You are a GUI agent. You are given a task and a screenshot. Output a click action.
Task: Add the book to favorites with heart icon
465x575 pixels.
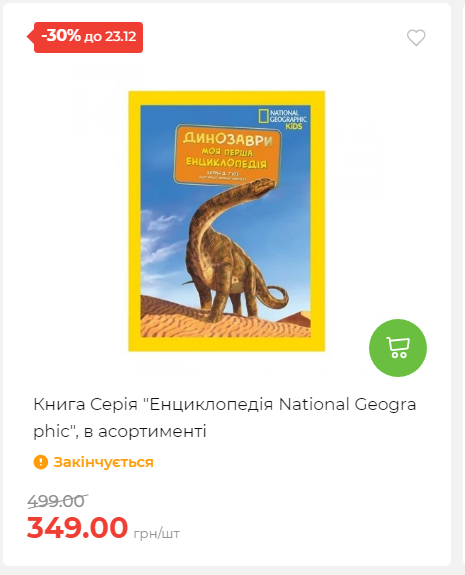416,38
